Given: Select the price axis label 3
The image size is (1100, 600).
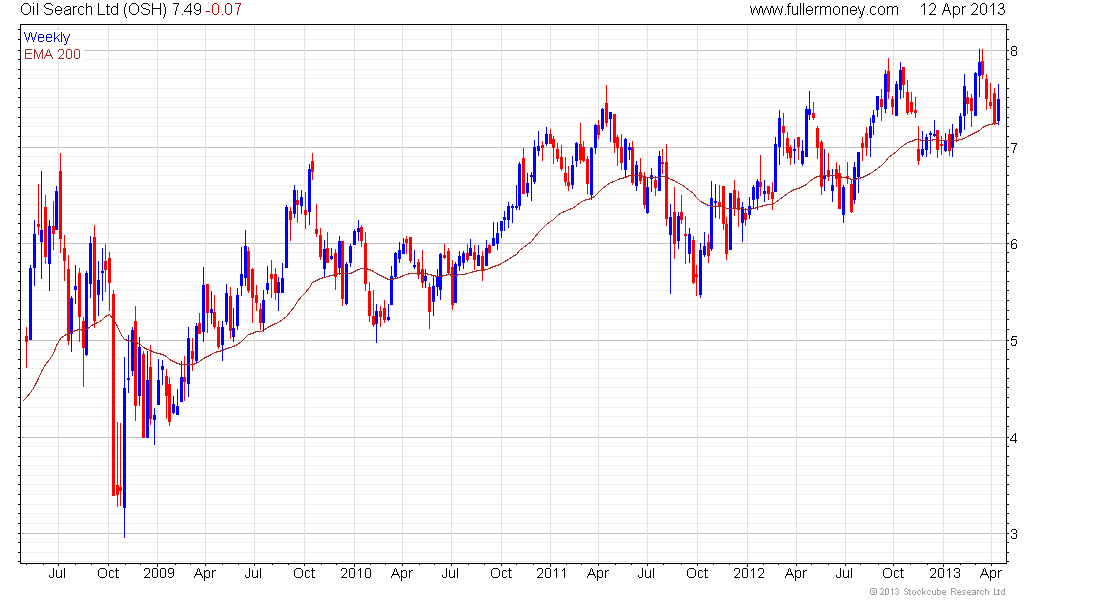Looking at the screenshot, I should click(x=1014, y=534).
